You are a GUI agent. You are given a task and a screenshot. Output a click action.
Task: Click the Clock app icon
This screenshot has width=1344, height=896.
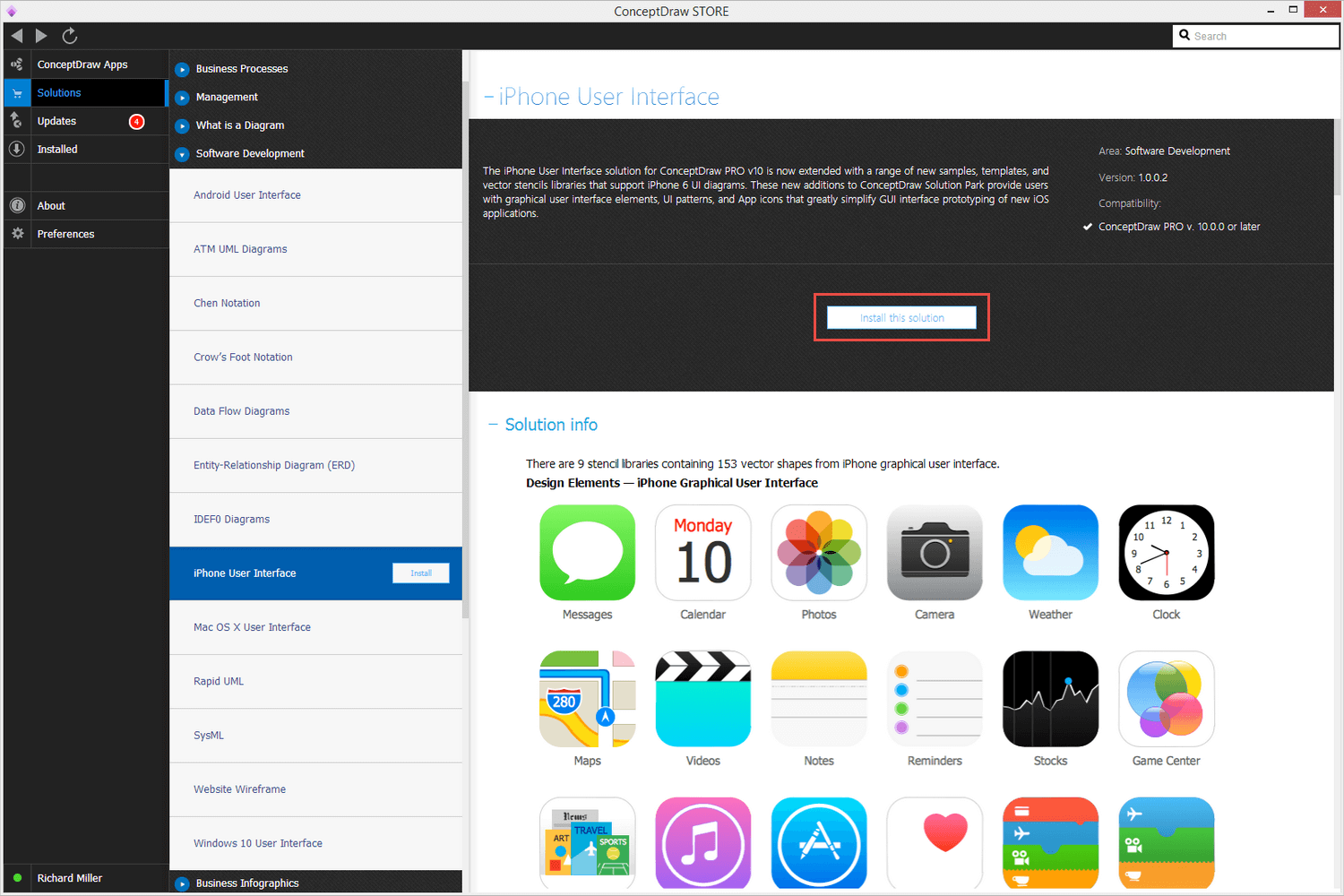pyautogui.click(x=1167, y=553)
